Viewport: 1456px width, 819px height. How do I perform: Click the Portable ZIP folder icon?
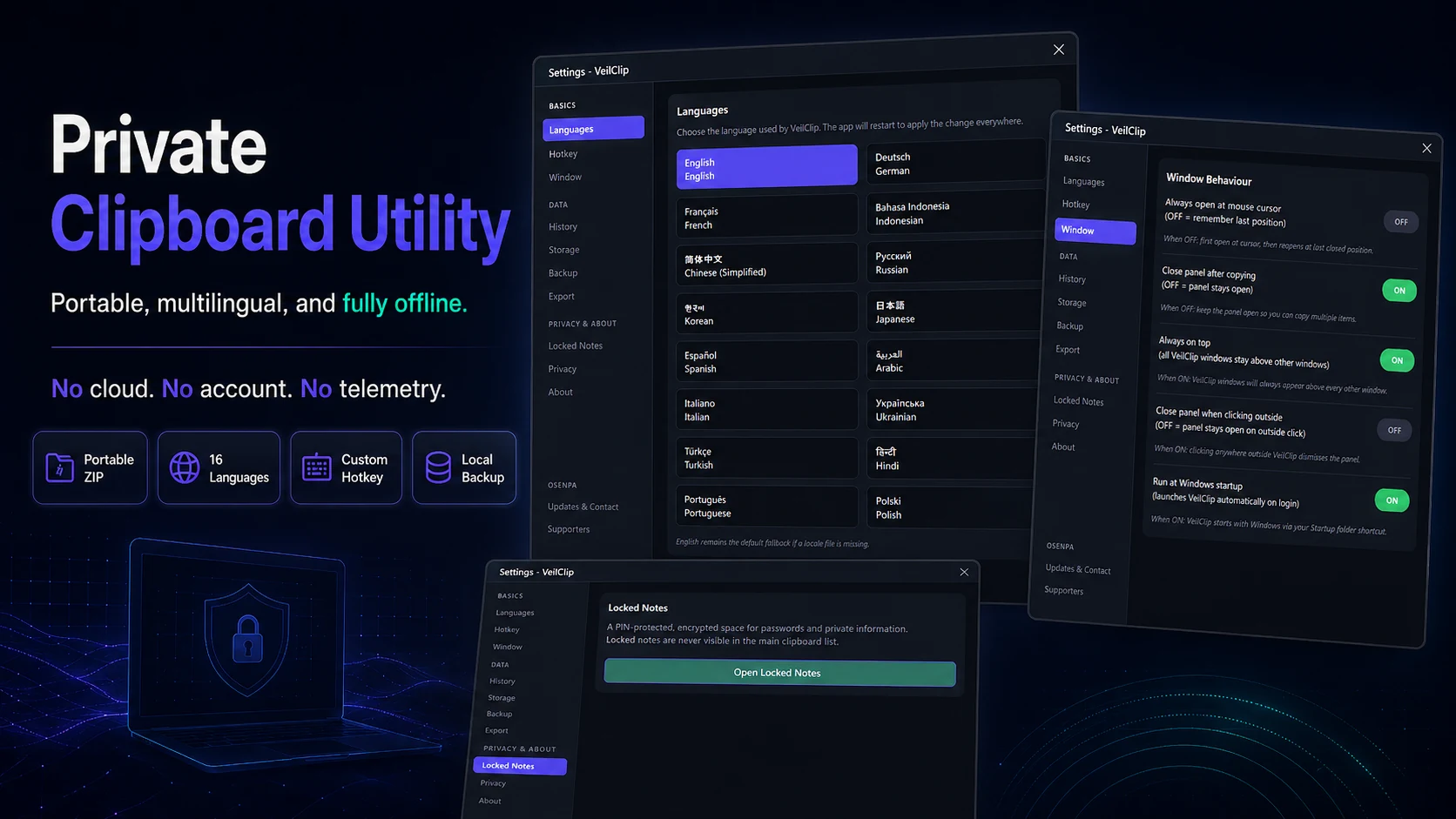click(x=59, y=467)
